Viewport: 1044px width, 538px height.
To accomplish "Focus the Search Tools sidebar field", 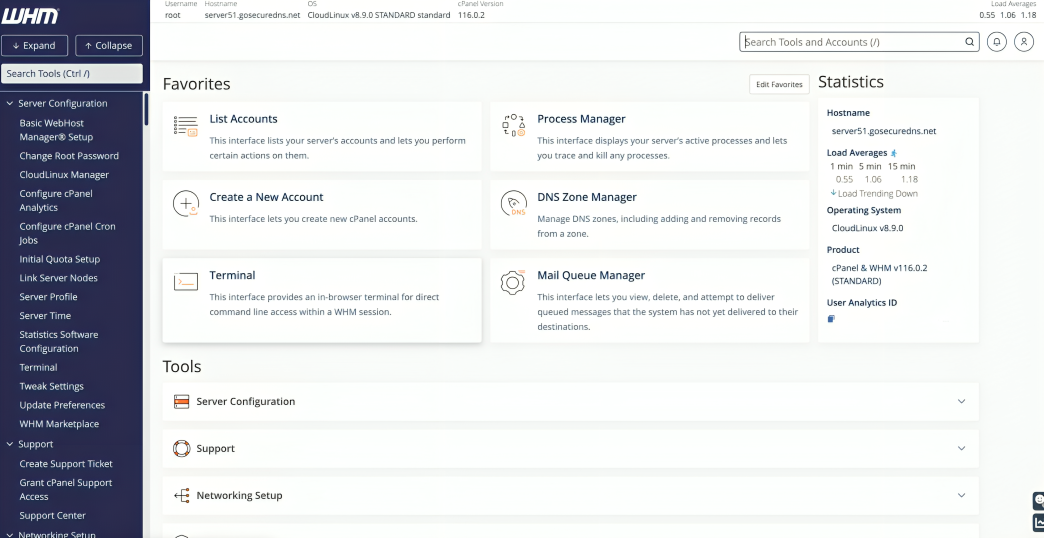I will coord(71,73).
